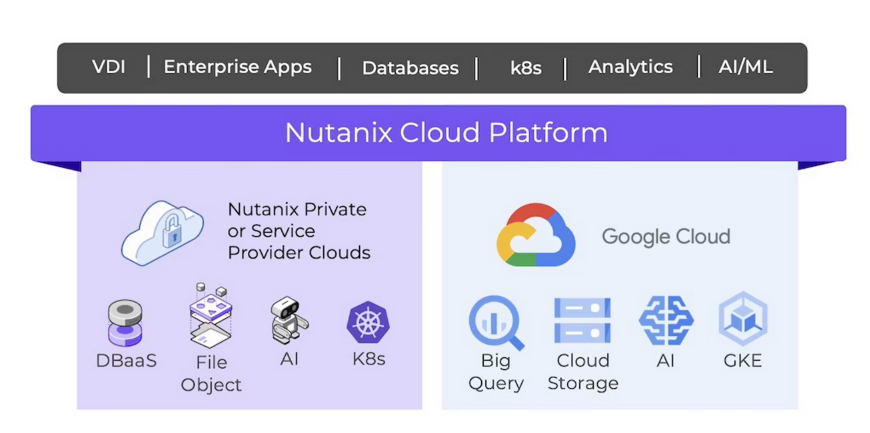870x433 pixels.
Task: Select Analytics in the top bar
Action: coord(630,67)
